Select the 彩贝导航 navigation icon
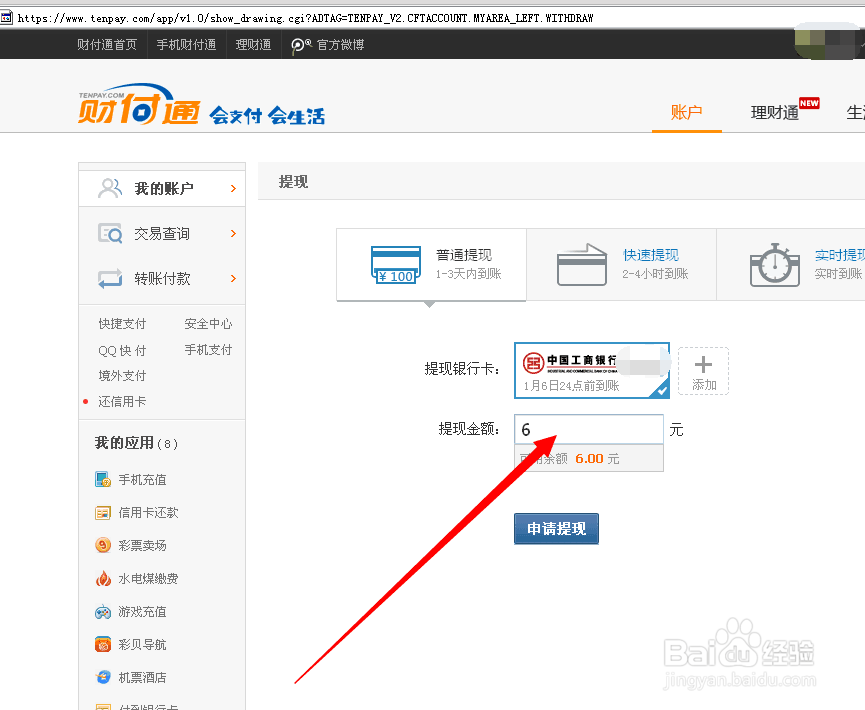The image size is (865, 710). pos(104,644)
